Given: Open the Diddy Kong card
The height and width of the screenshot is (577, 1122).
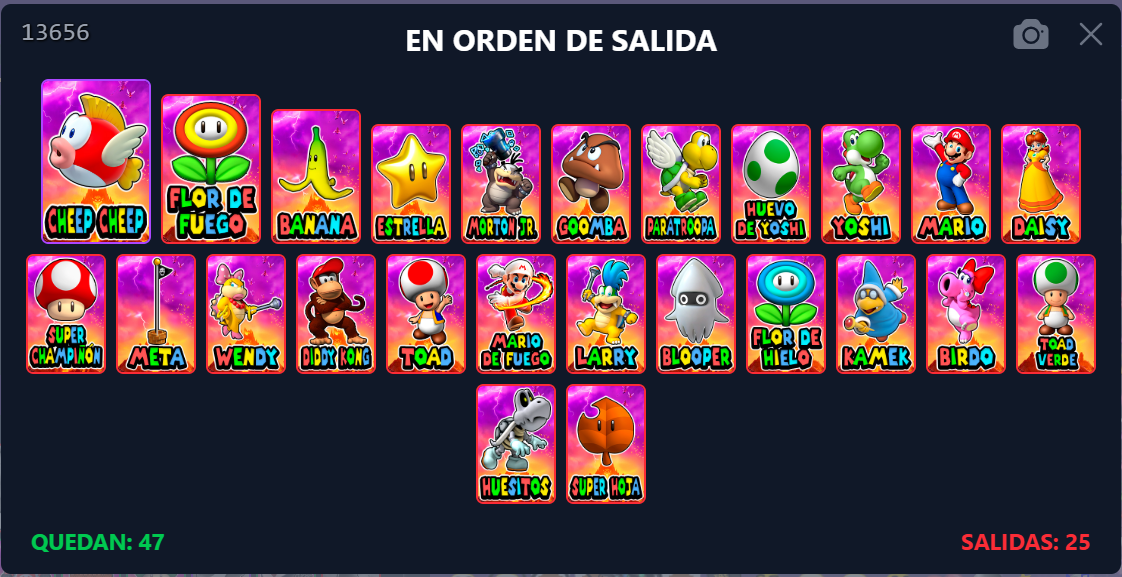Looking at the screenshot, I should (336, 314).
